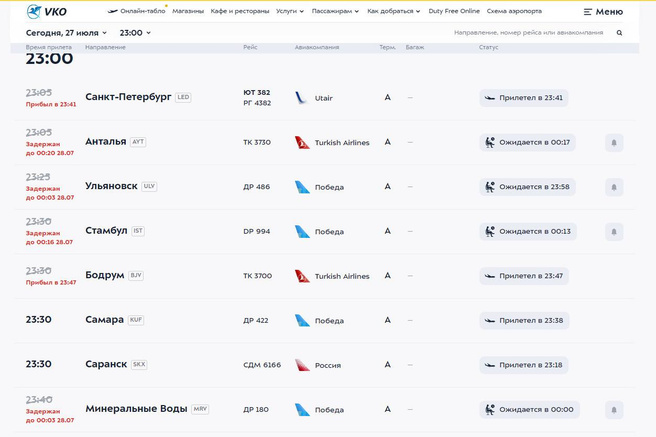656x437 pixels.
Task: Toggle notification bell for Ulyanovsk flight
Action: [x=614, y=187]
